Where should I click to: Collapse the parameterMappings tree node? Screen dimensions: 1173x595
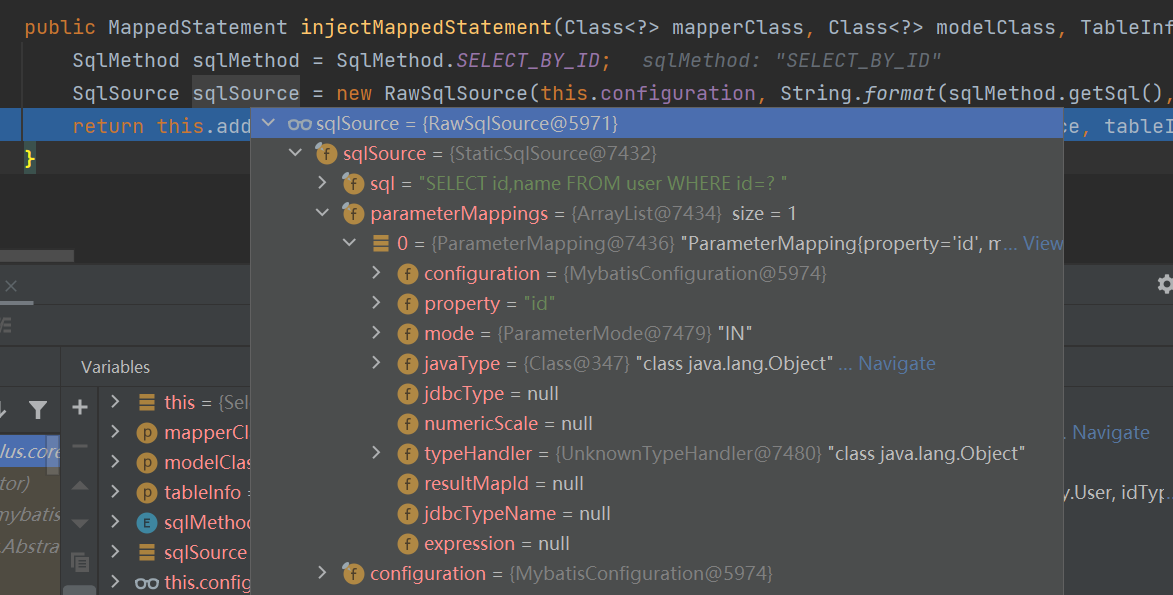tap(322, 213)
